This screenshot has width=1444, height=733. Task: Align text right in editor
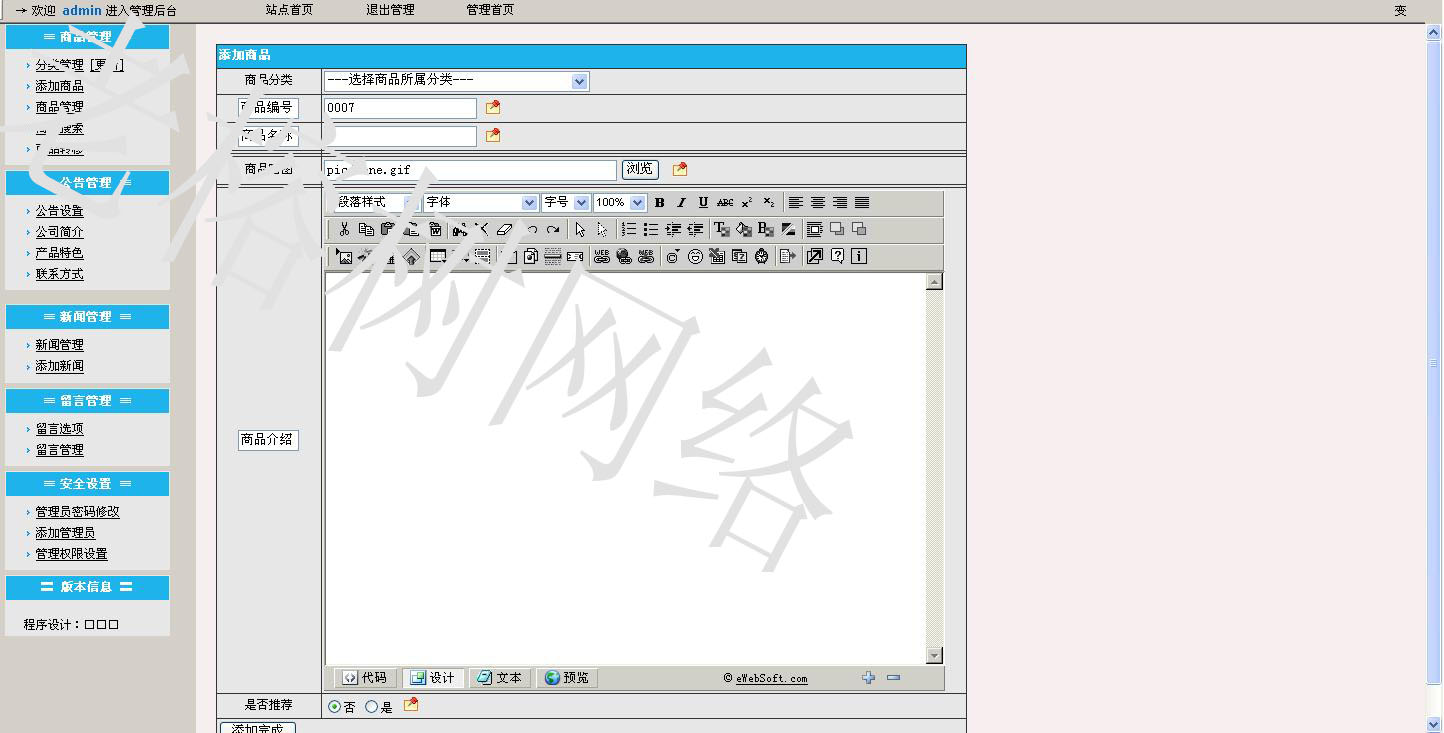coord(840,203)
